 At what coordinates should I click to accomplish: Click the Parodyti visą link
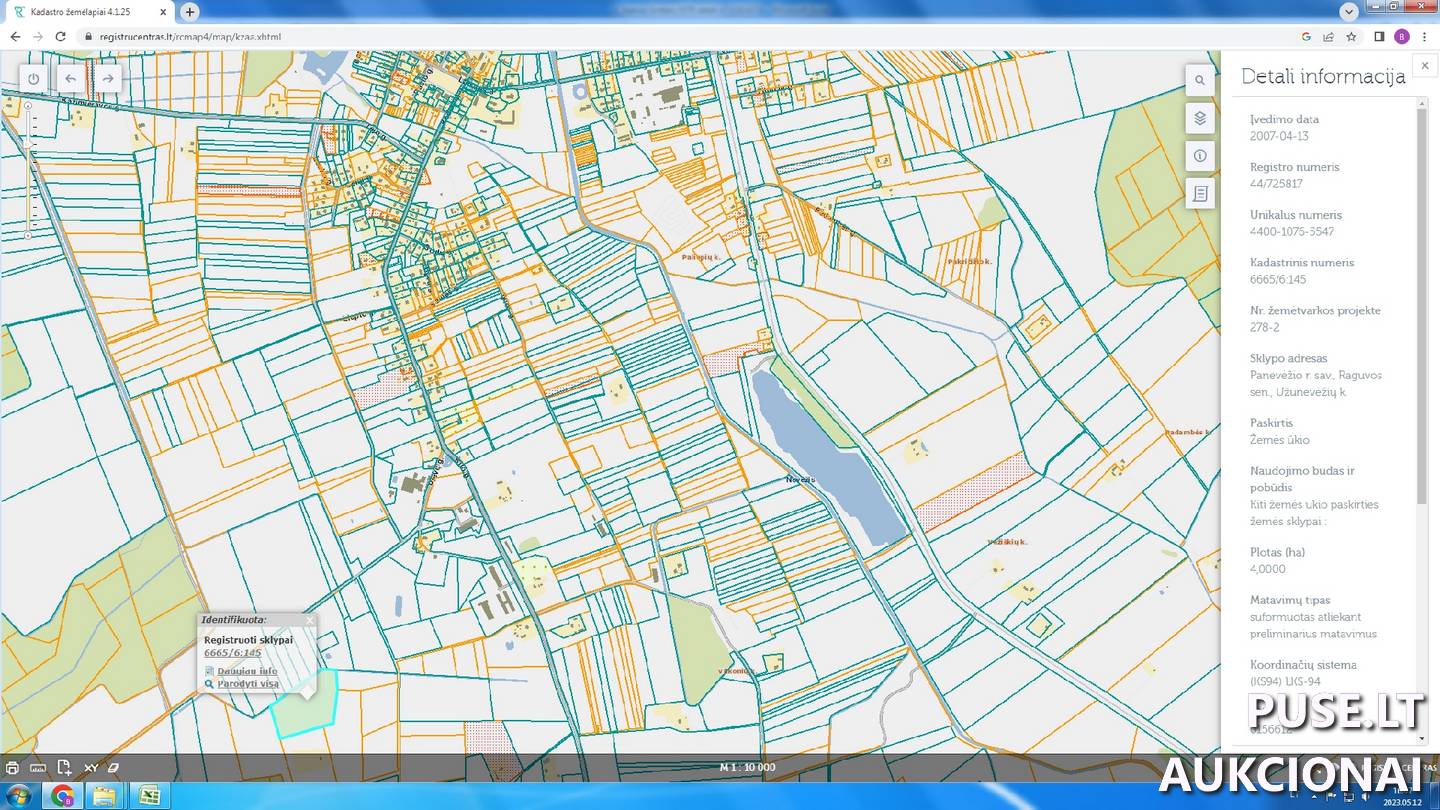[x=248, y=684]
